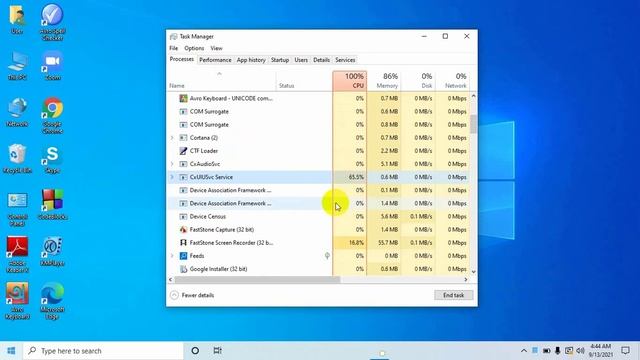
Task: Select the Device Census process row
Action: (x=318, y=216)
